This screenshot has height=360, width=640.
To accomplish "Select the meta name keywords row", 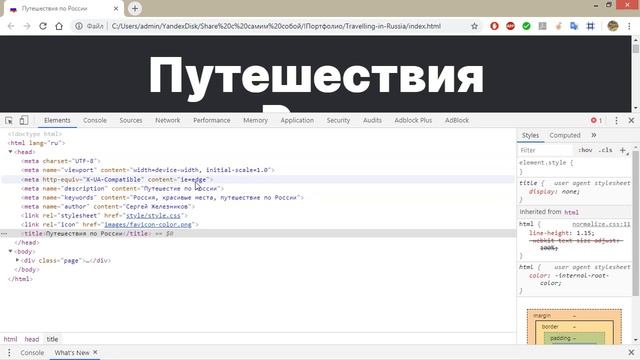I will click(x=162, y=198).
